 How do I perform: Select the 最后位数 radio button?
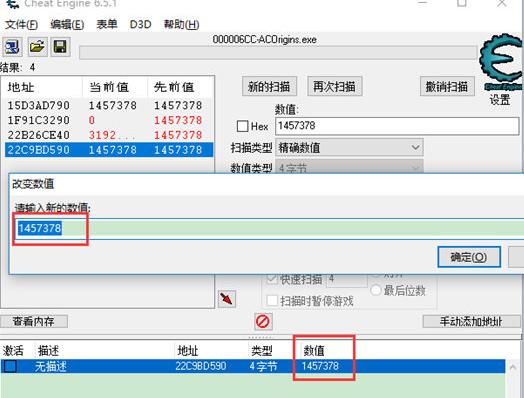coord(376,290)
